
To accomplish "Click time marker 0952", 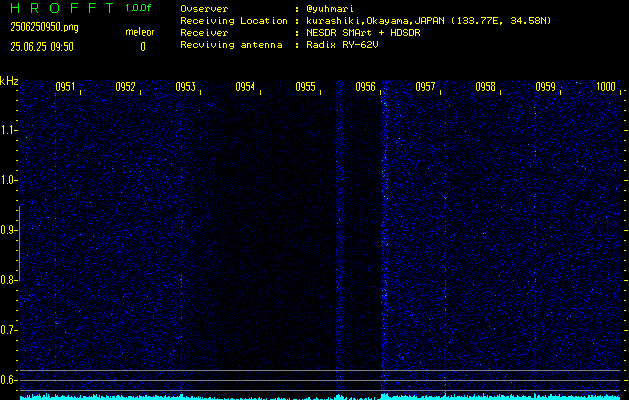I will (125, 87).
